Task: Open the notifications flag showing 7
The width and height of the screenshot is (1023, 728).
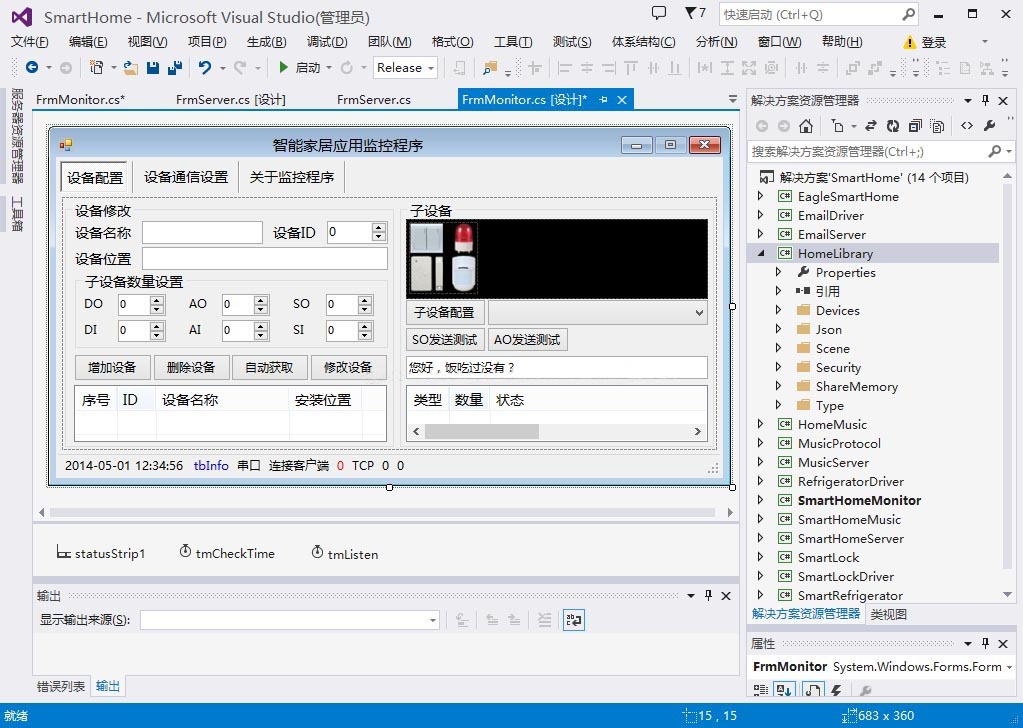Action: coord(695,13)
